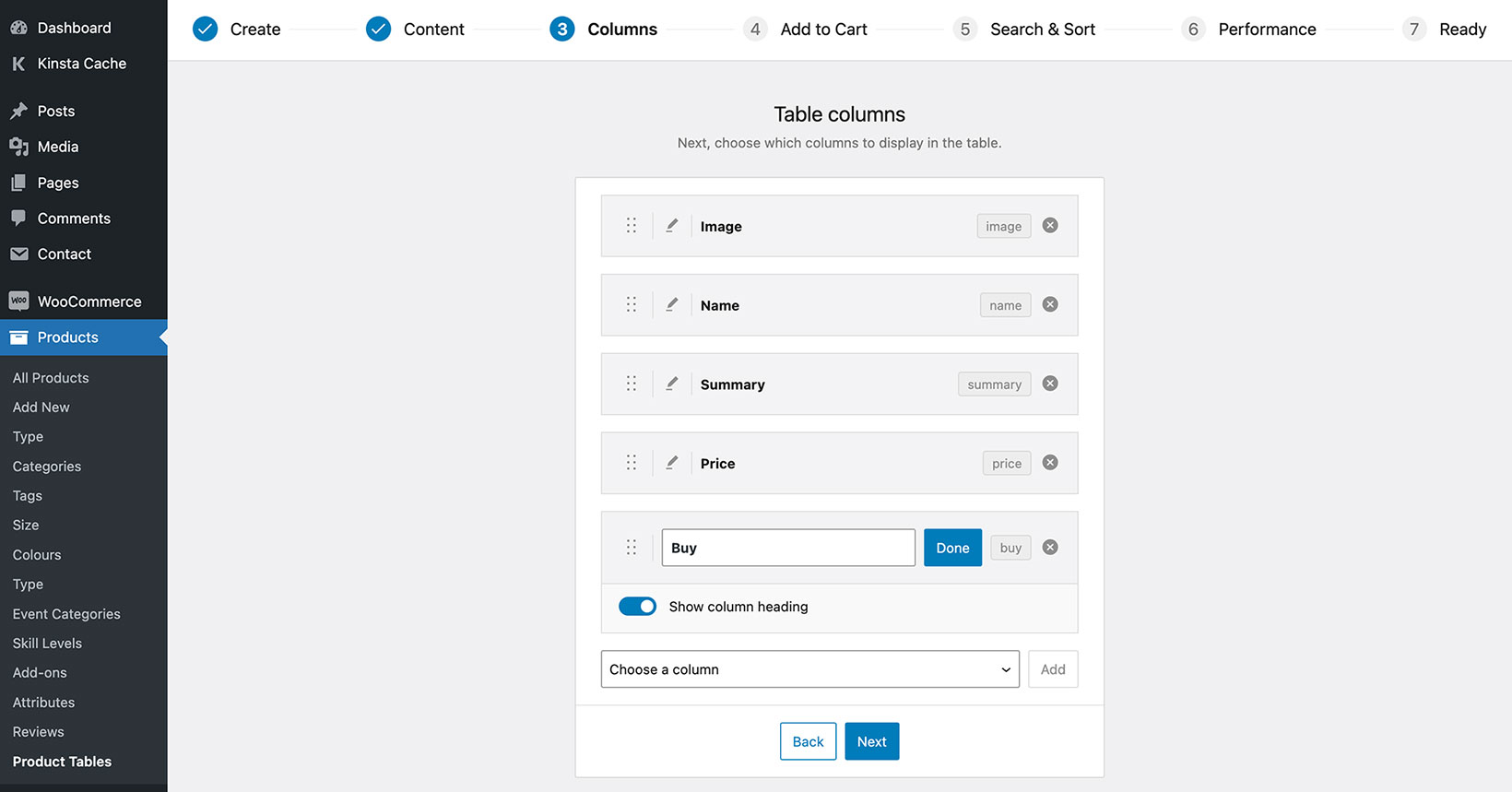This screenshot has width=1512, height=792.
Task: Go Back to the previous step
Action: 808,741
